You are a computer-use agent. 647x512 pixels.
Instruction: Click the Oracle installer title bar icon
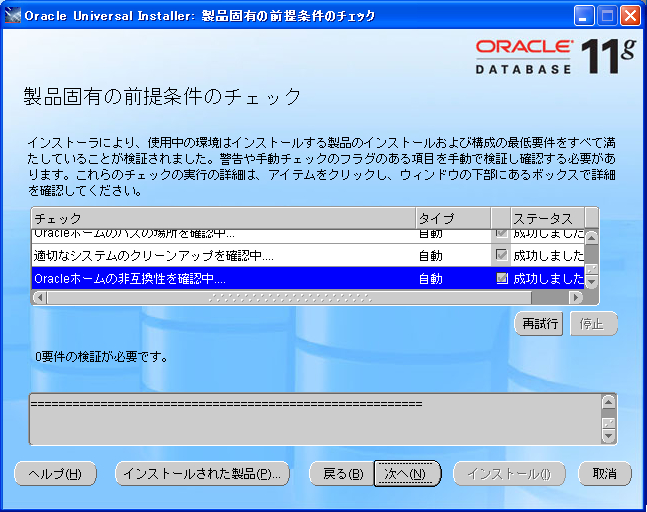click(12, 16)
